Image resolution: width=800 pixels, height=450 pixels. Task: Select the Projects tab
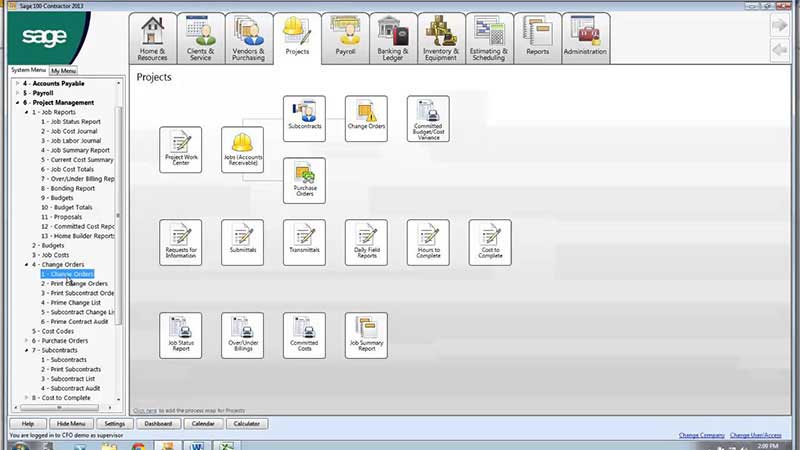(x=297, y=38)
